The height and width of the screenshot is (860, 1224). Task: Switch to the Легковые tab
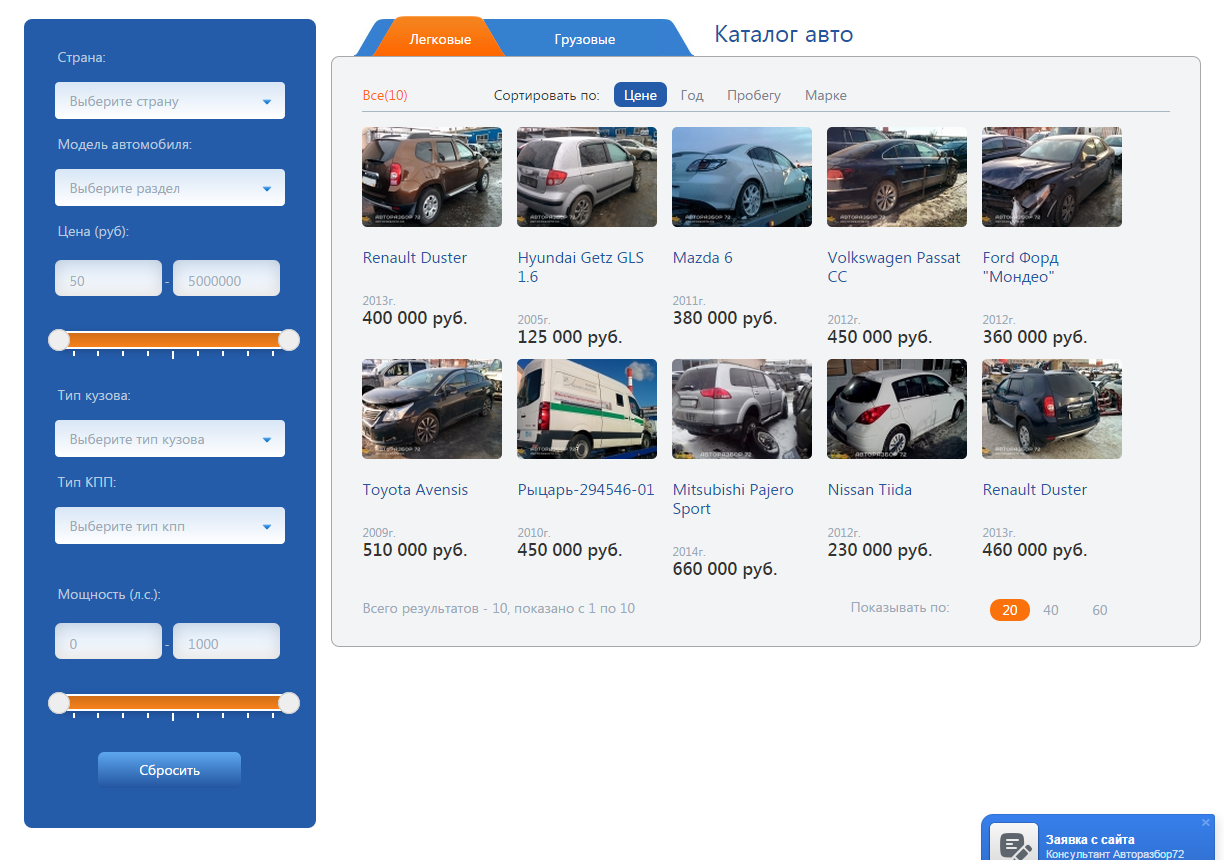click(x=440, y=39)
